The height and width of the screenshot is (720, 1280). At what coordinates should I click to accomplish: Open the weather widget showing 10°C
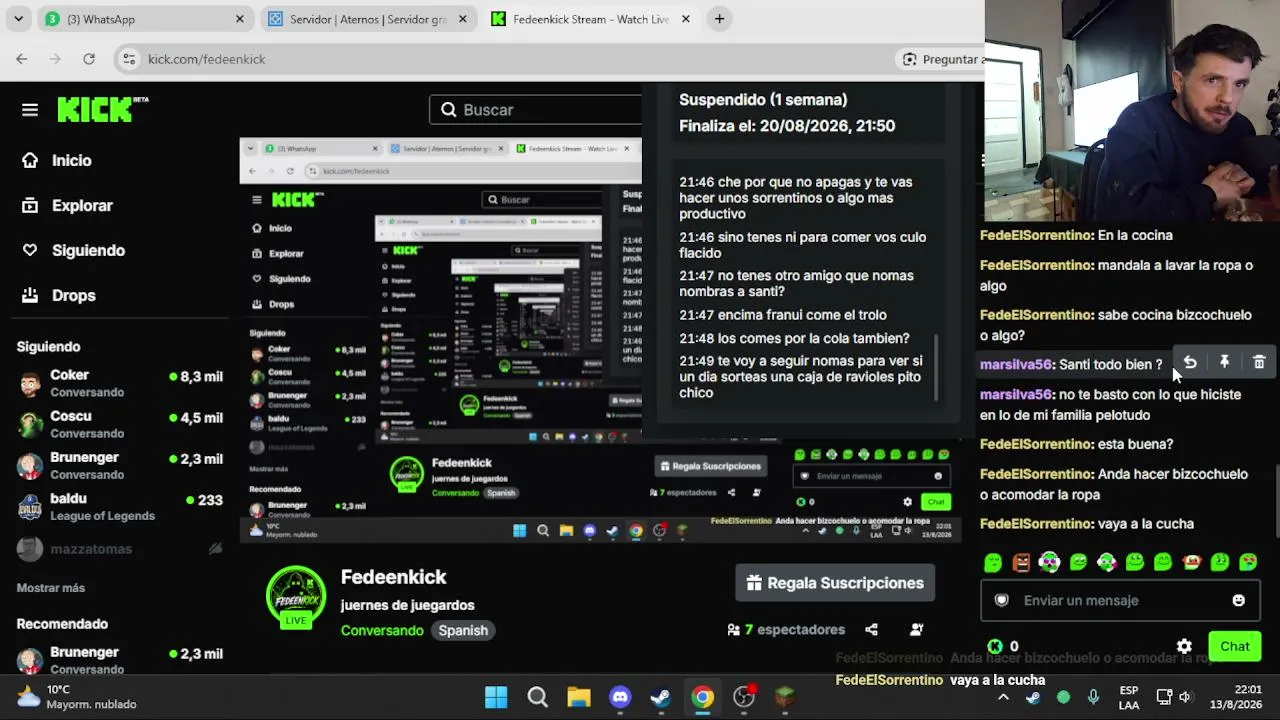[x=78, y=697]
